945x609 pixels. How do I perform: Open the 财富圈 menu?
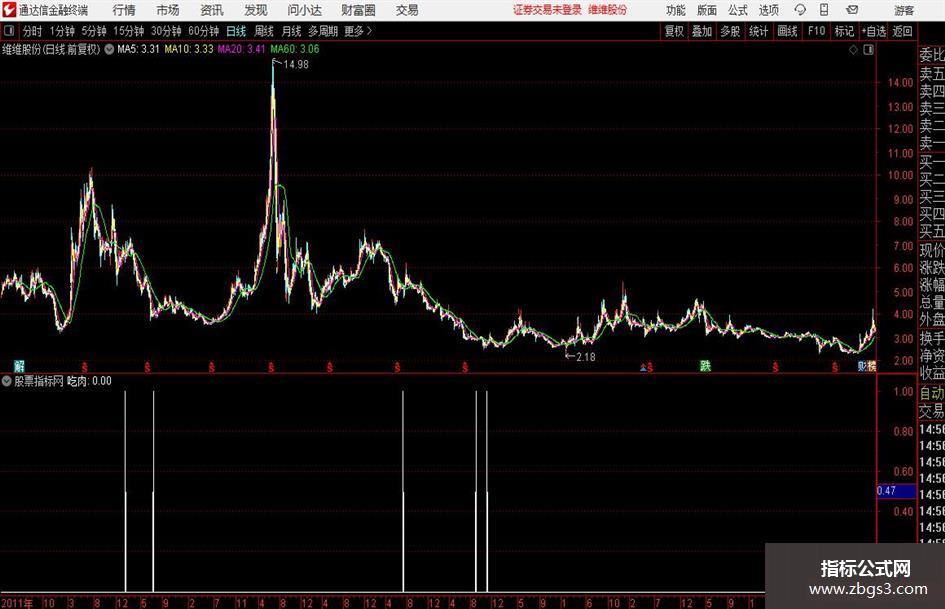click(358, 10)
